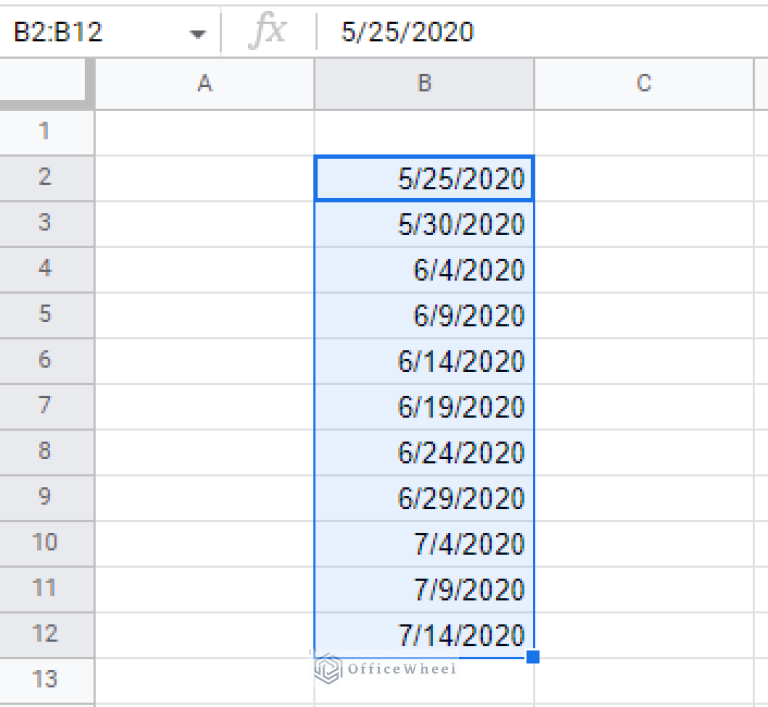Click the Name box showing B2:B12
Image resolution: width=768 pixels, height=707 pixels.
click(x=90, y=33)
